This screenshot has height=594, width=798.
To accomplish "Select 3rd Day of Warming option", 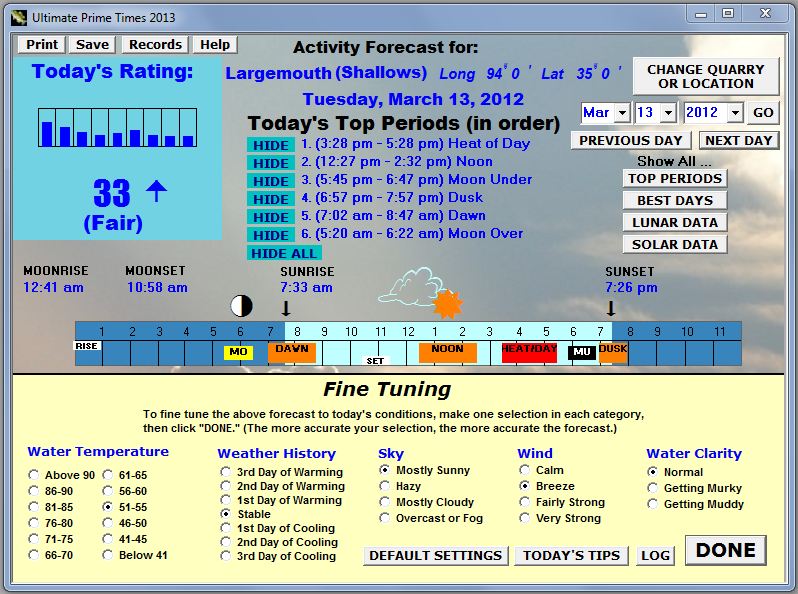I will [225, 472].
